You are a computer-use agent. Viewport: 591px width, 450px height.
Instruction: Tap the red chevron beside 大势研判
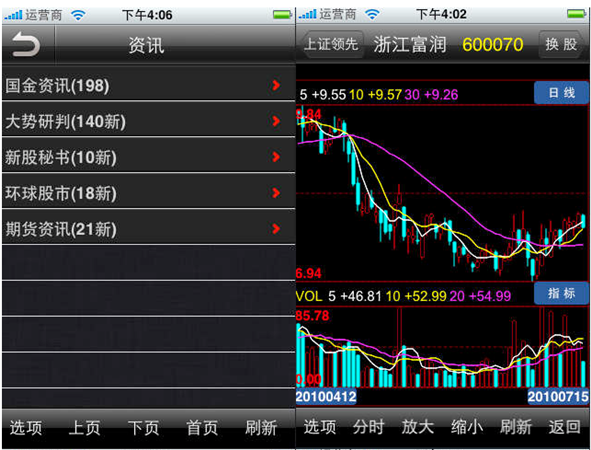tap(276, 121)
